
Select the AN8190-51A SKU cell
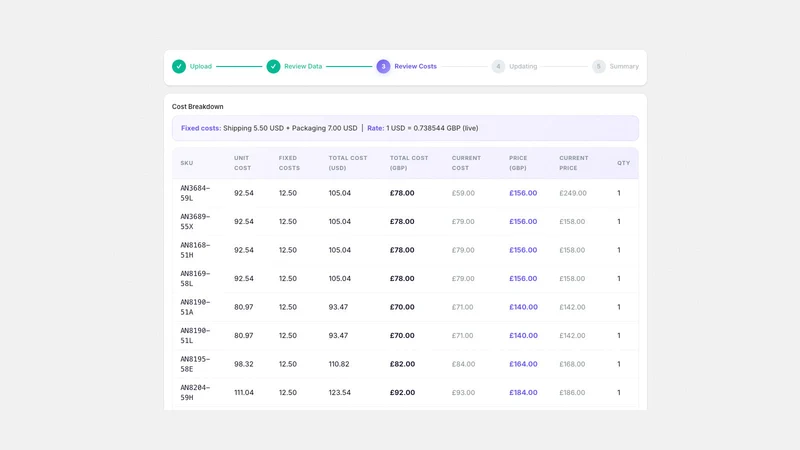coord(195,307)
